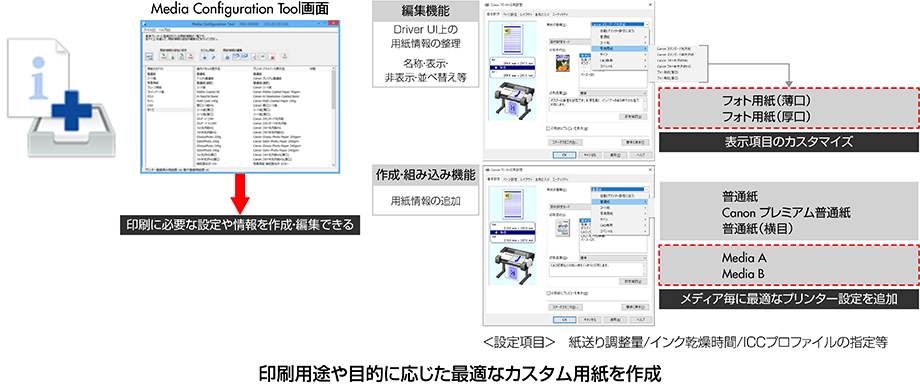Expand コート紙 submenu in lower dialog menu
Viewport: 920px width, 385px height.
click(x=620, y=207)
